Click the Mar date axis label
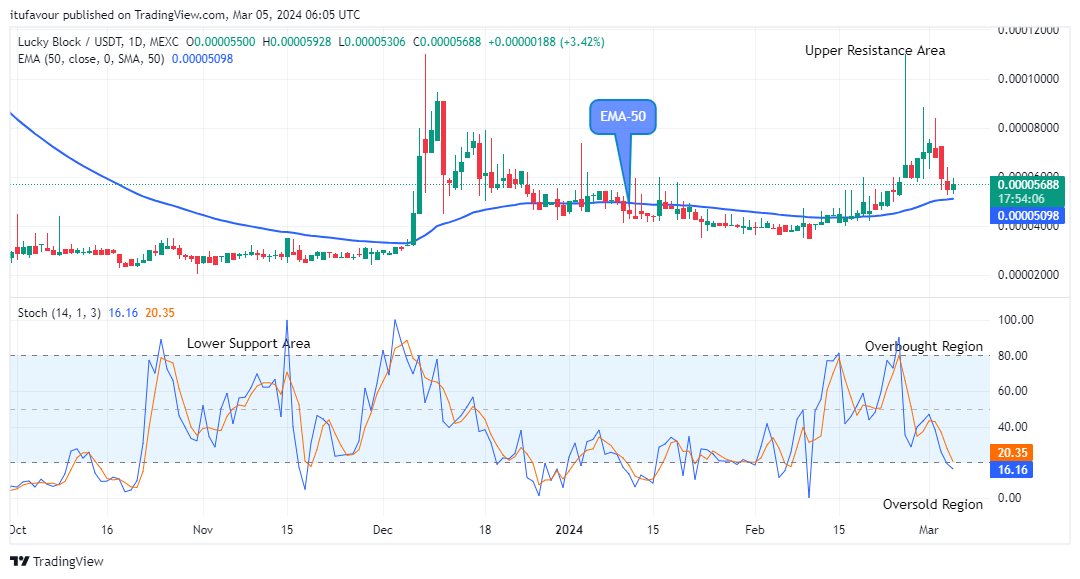The height and width of the screenshot is (579, 1080). click(928, 529)
